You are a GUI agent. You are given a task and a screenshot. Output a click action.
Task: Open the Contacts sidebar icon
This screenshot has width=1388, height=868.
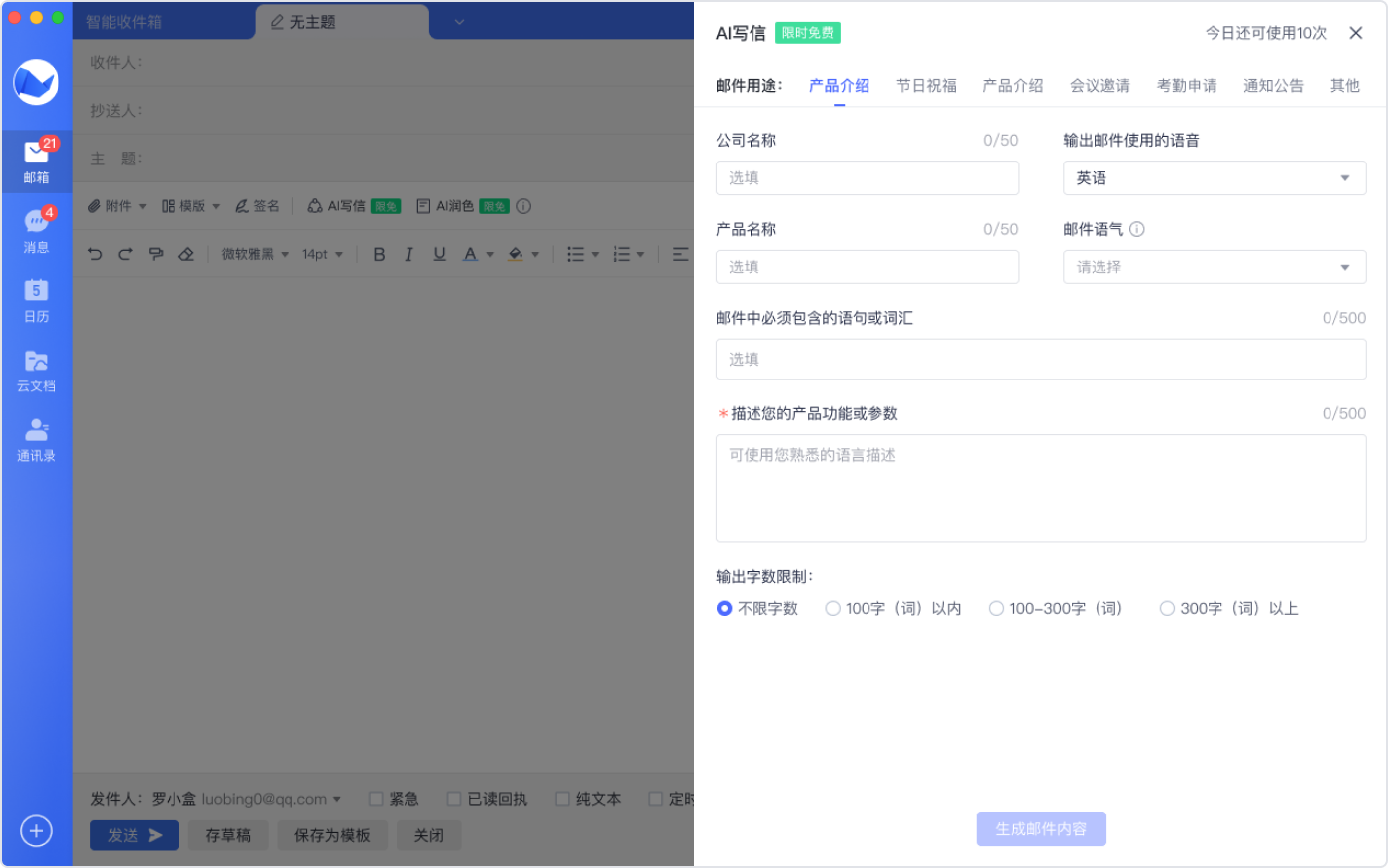coord(36,439)
